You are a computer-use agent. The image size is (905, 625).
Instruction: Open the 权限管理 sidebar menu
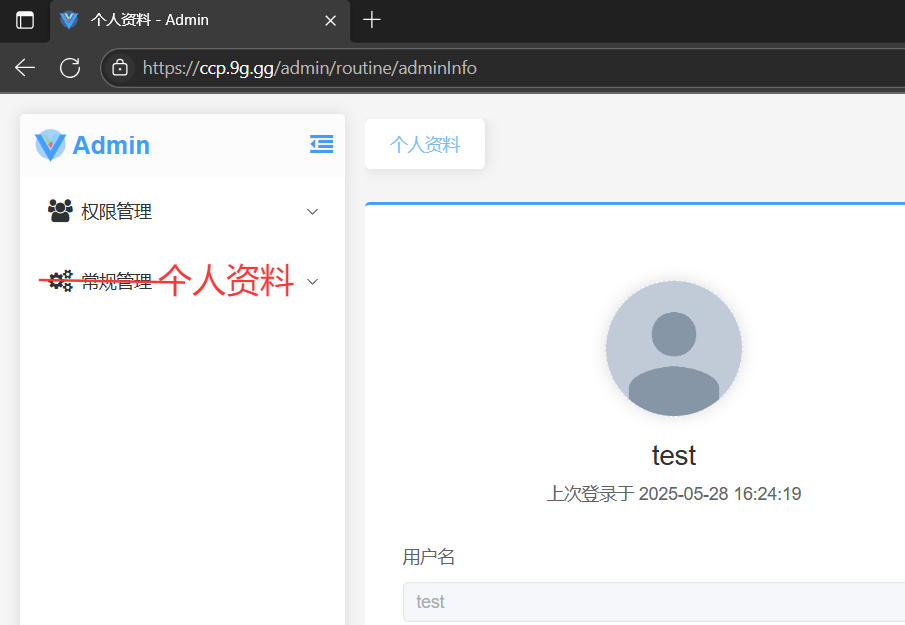182,212
